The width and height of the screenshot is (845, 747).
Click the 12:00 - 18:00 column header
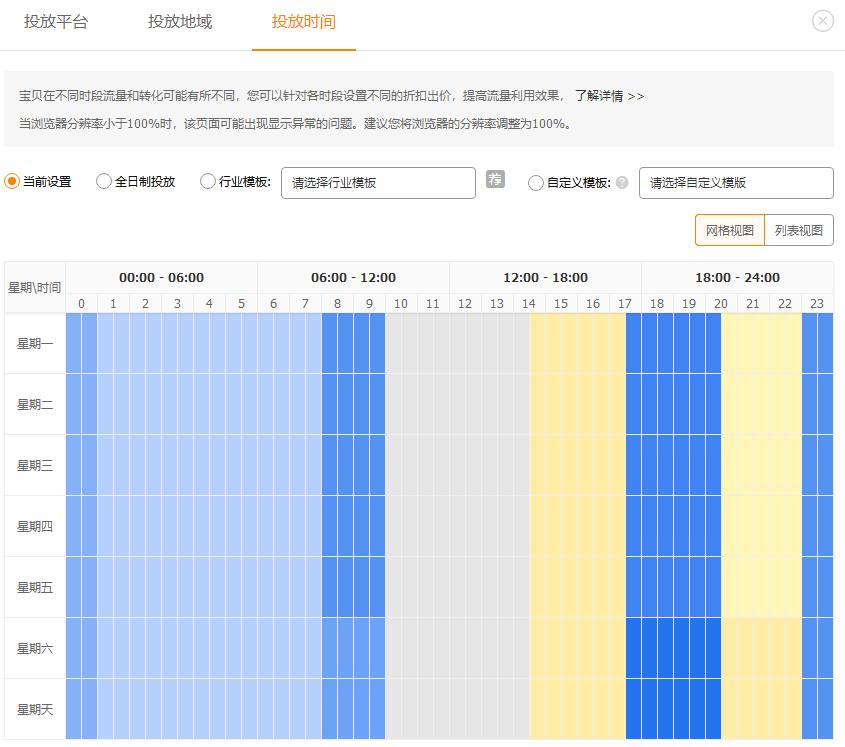[545, 277]
